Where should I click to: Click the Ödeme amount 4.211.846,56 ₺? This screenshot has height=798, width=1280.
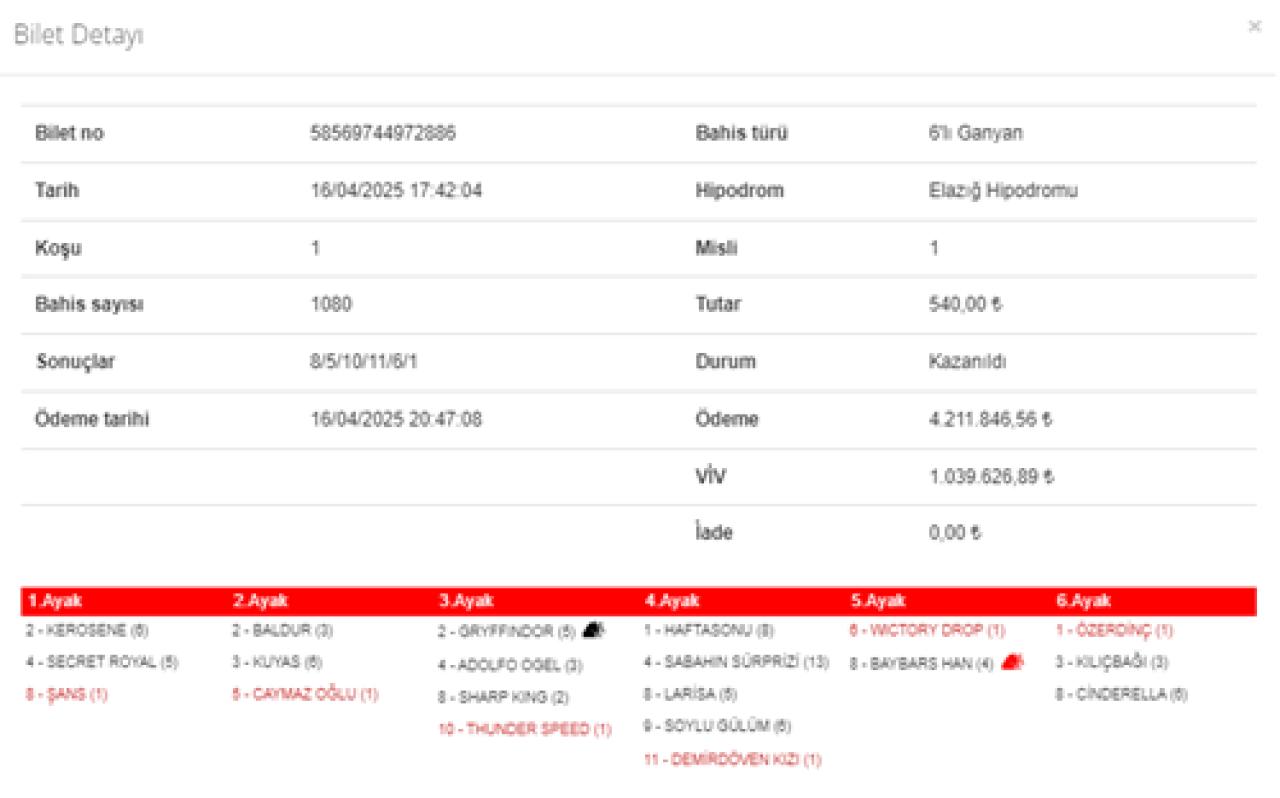[990, 420]
